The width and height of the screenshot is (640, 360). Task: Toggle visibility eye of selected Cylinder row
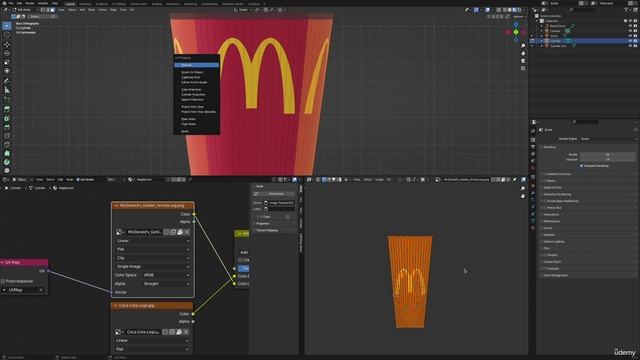coord(630,41)
